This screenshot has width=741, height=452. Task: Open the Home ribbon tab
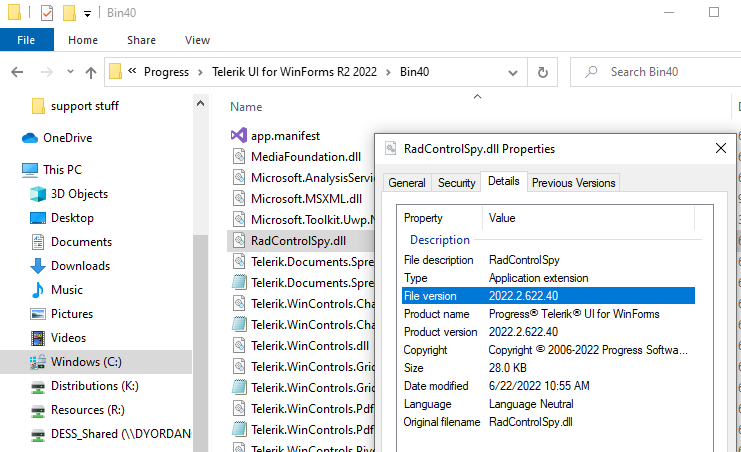click(83, 40)
